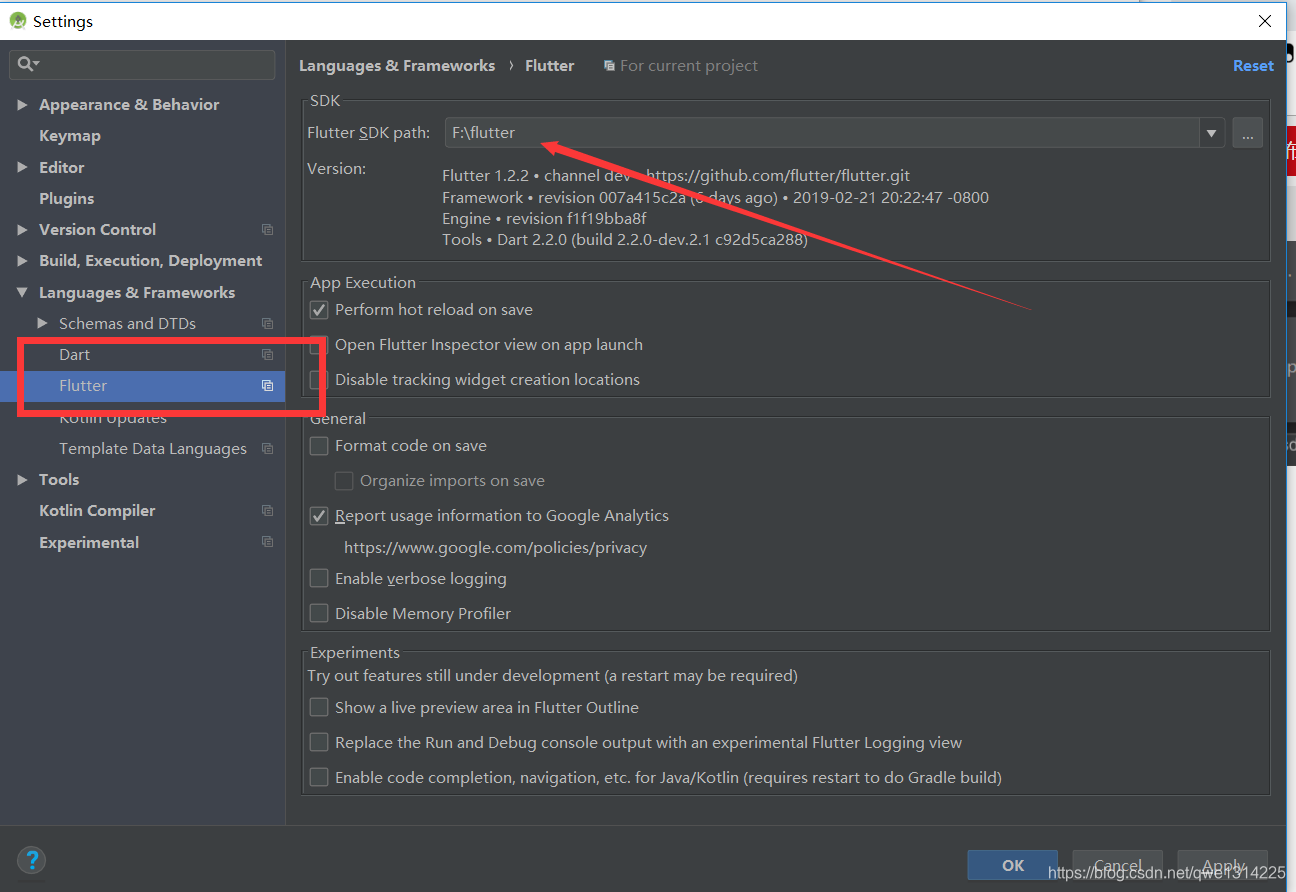This screenshot has height=892, width=1296.
Task: Select Plugins in settings tree
Action: click(x=66, y=199)
